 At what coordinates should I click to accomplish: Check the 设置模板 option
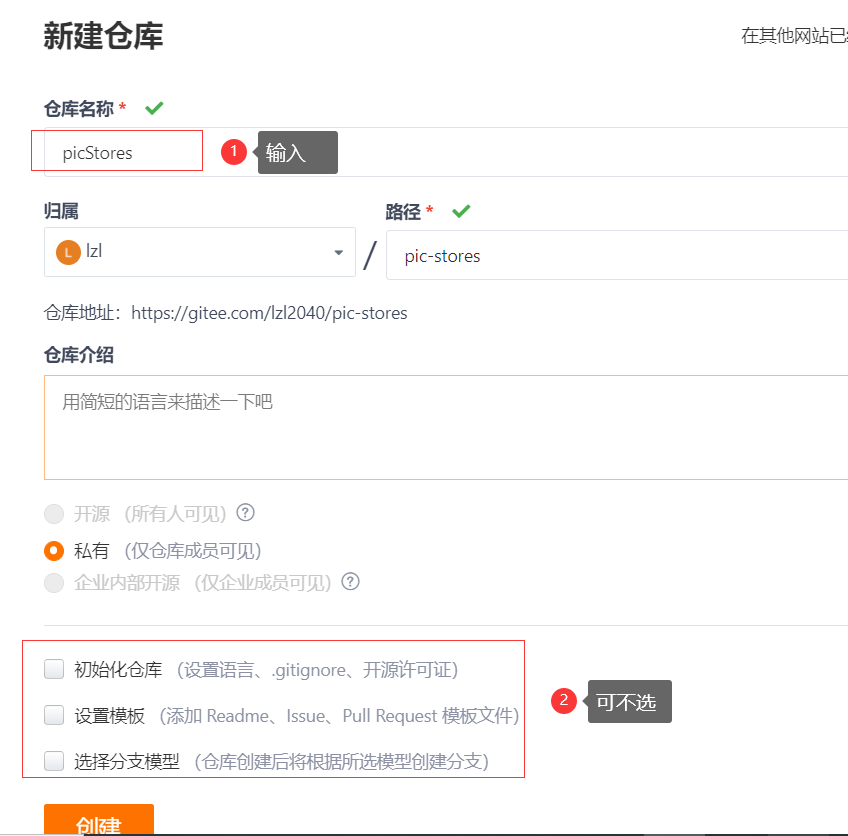(x=54, y=717)
